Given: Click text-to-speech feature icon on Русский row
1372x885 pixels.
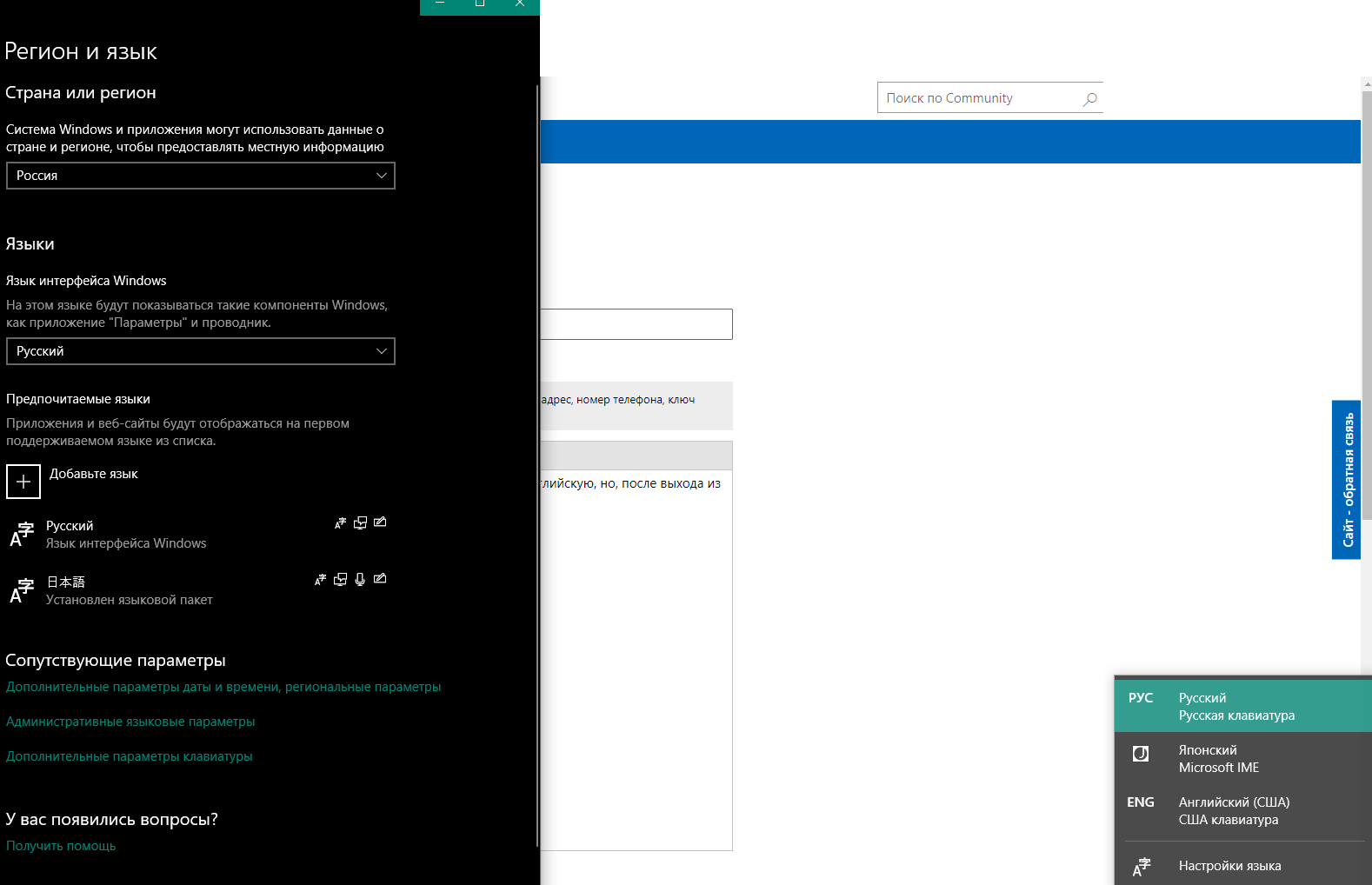Looking at the screenshot, I should [360, 522].
